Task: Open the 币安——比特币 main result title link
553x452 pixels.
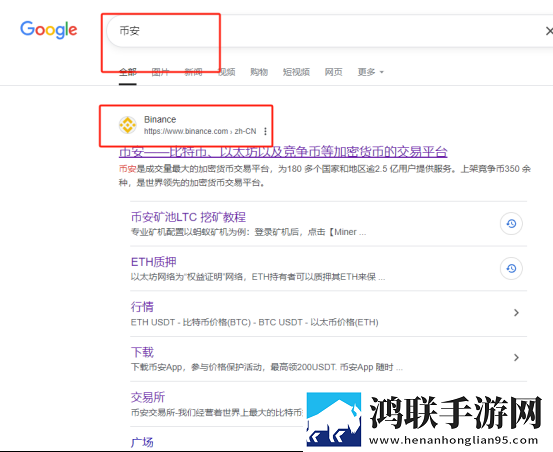Action: (x=283, y=152)
